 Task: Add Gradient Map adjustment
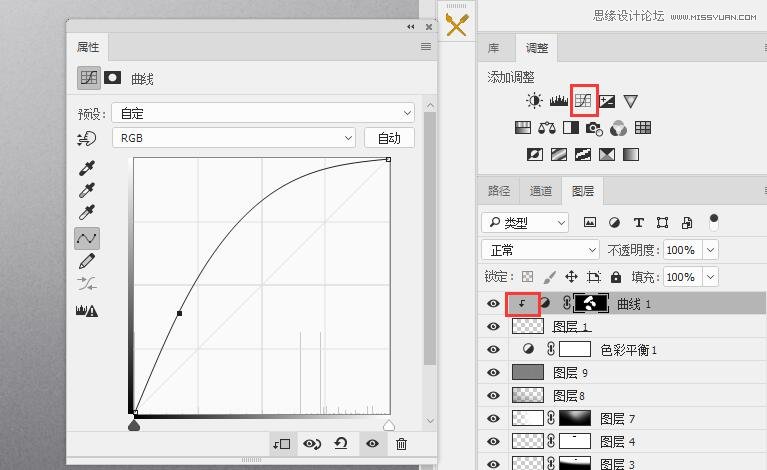631,155
